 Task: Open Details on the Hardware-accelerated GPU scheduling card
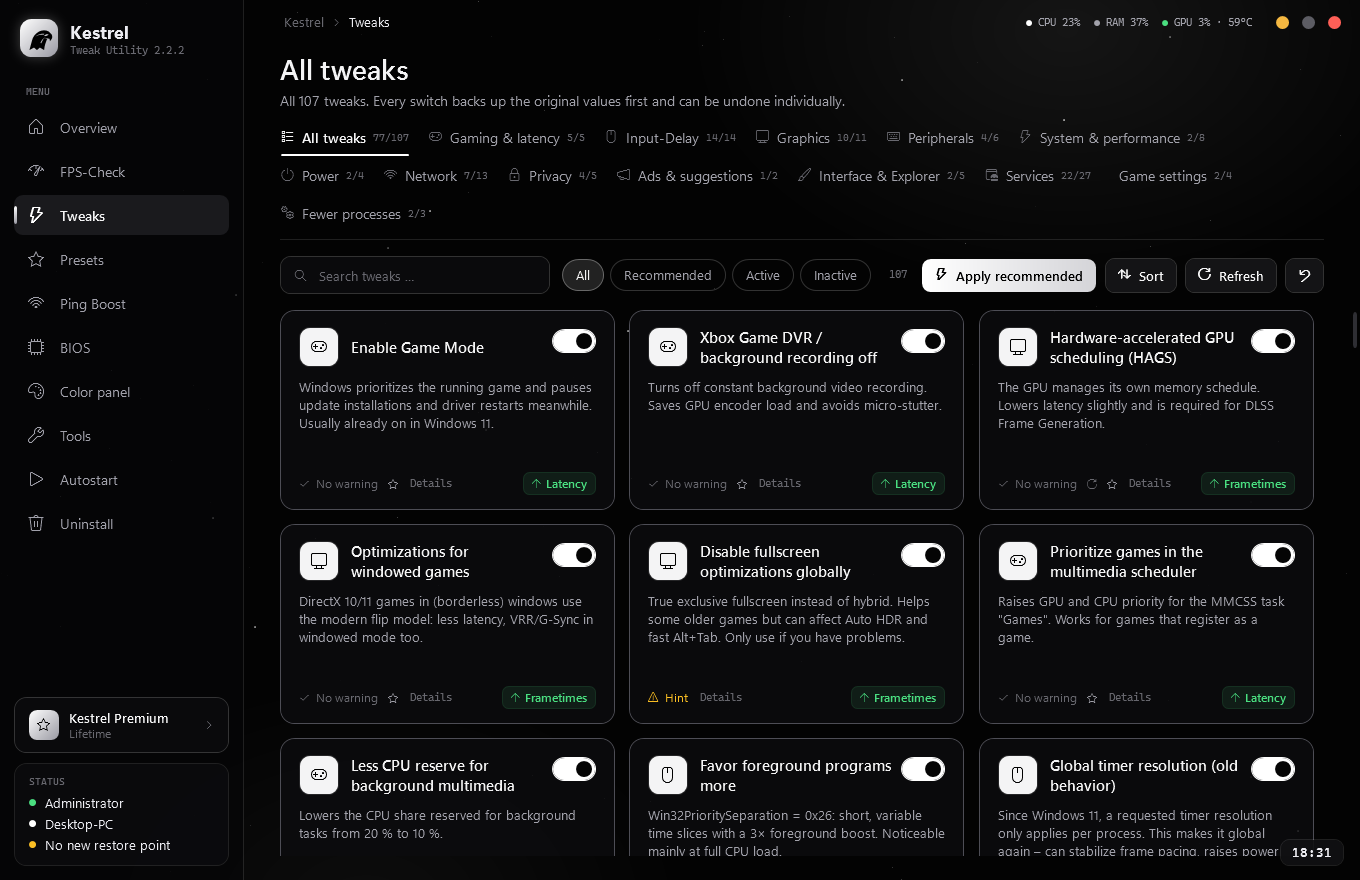click(1150, 484)
